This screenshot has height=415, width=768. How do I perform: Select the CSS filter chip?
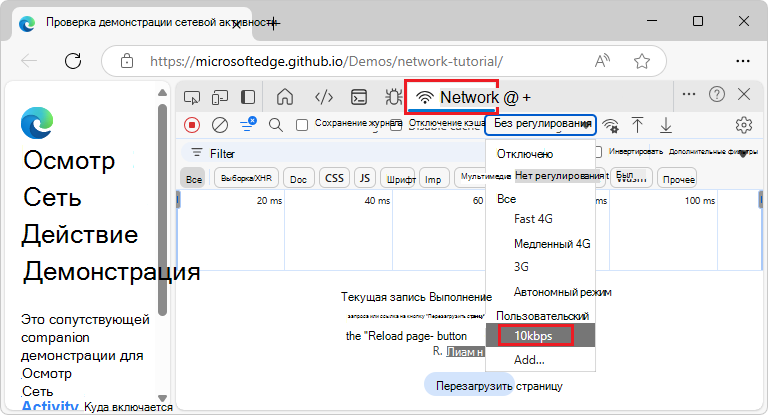click(335, 178)
